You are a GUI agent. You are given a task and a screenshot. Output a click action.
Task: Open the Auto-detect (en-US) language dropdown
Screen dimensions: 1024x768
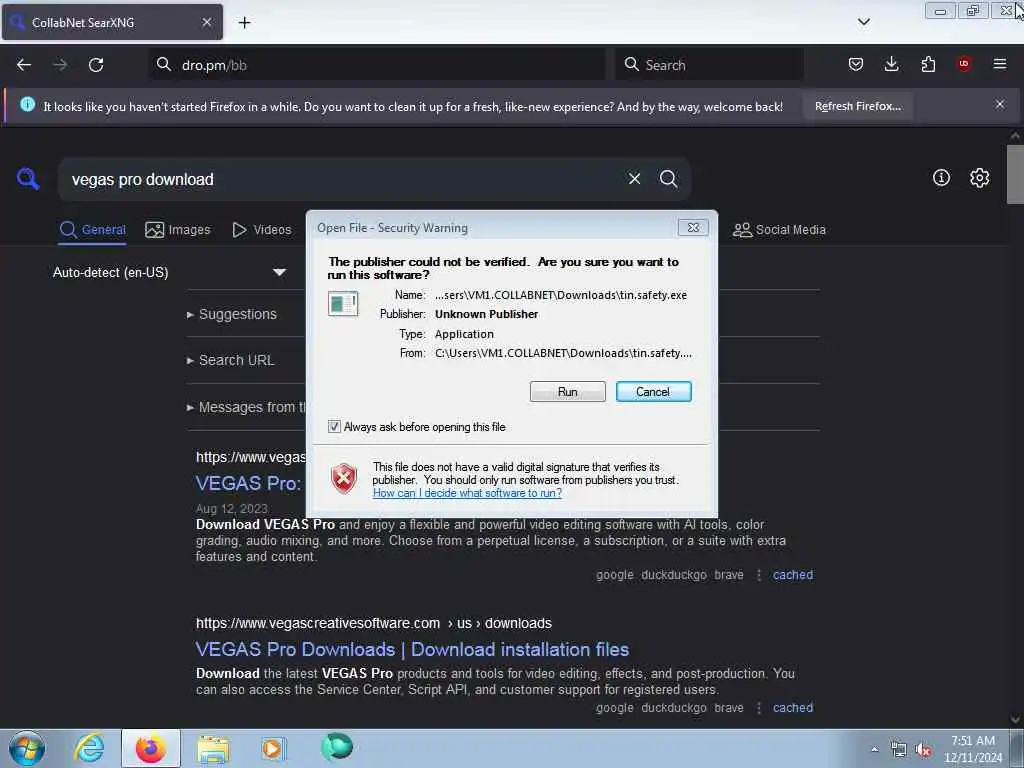[169, 272]
